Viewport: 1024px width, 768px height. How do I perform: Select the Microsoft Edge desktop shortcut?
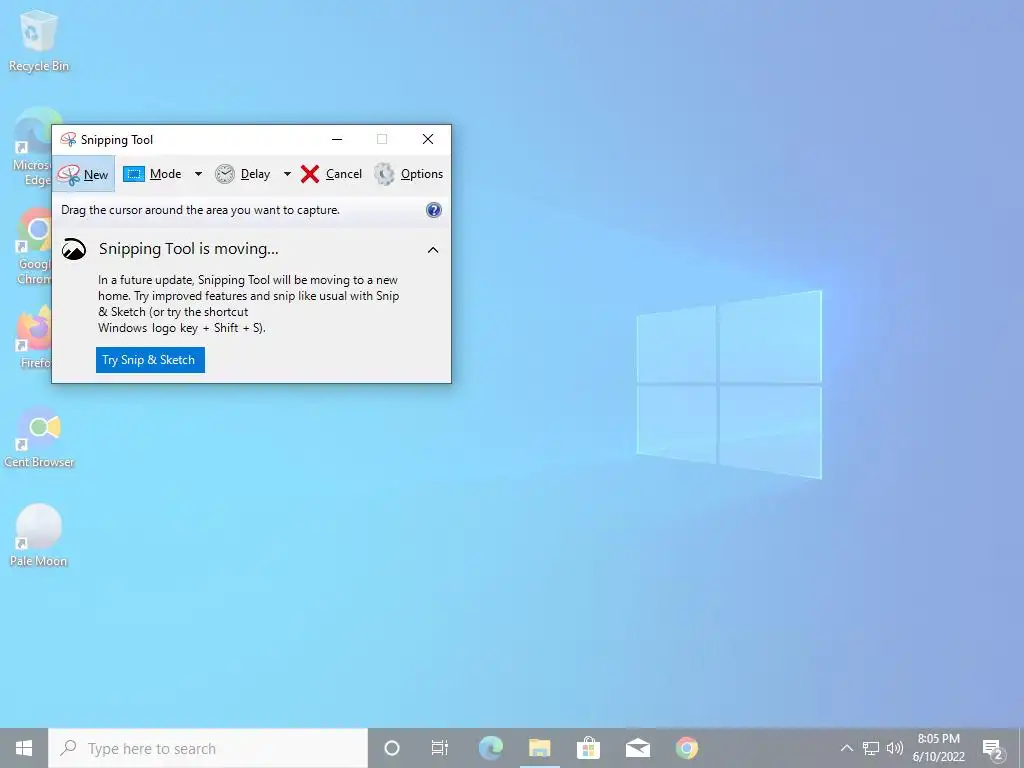32,148
